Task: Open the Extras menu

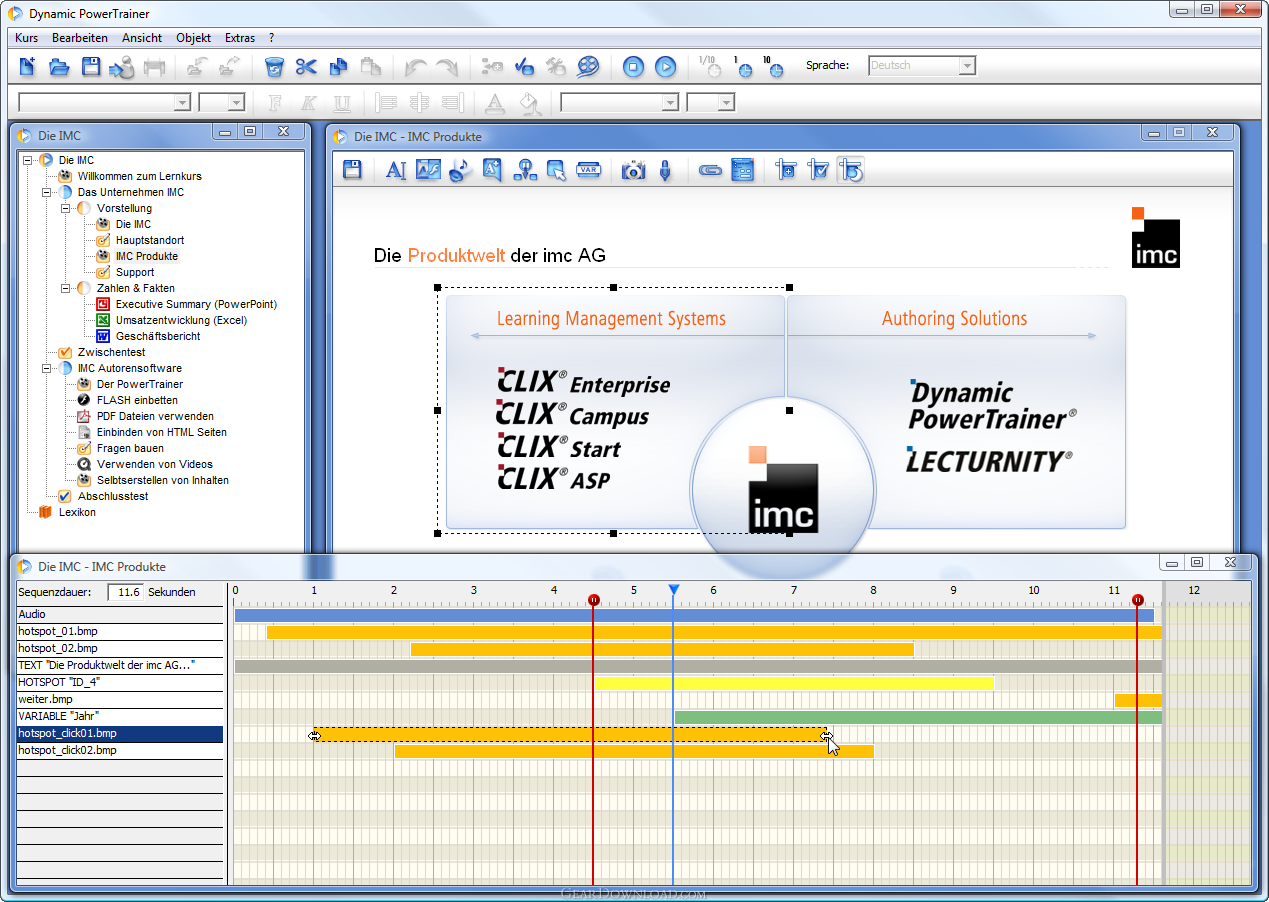Action: point(240,38)
